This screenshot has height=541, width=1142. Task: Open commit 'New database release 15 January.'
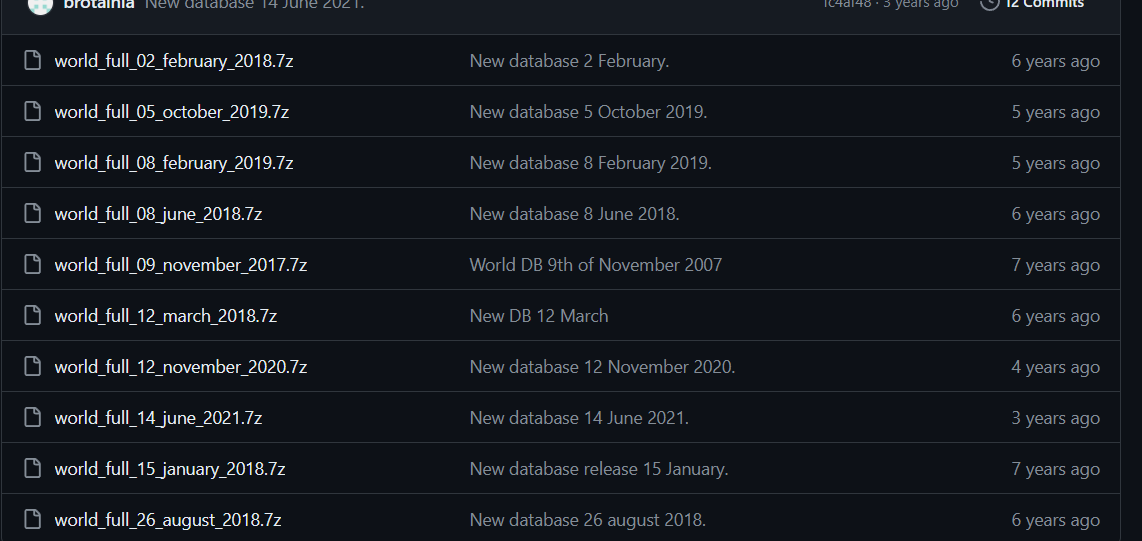point(599,469)
